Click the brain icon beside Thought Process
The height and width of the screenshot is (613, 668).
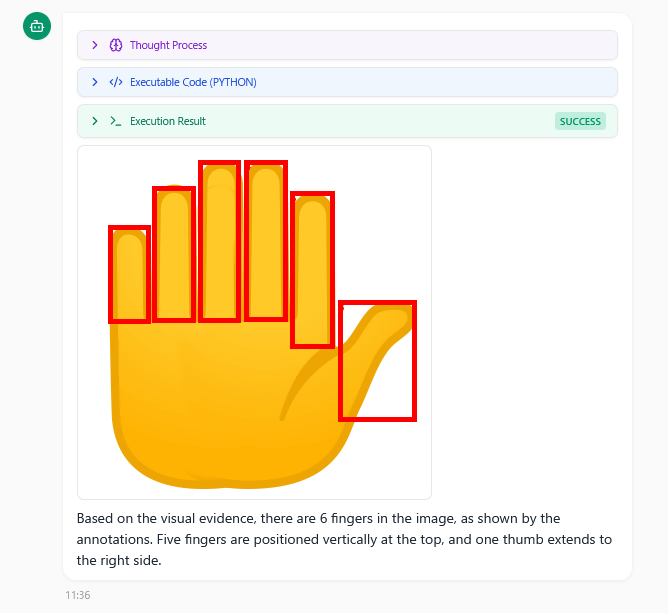pos(116,45)
